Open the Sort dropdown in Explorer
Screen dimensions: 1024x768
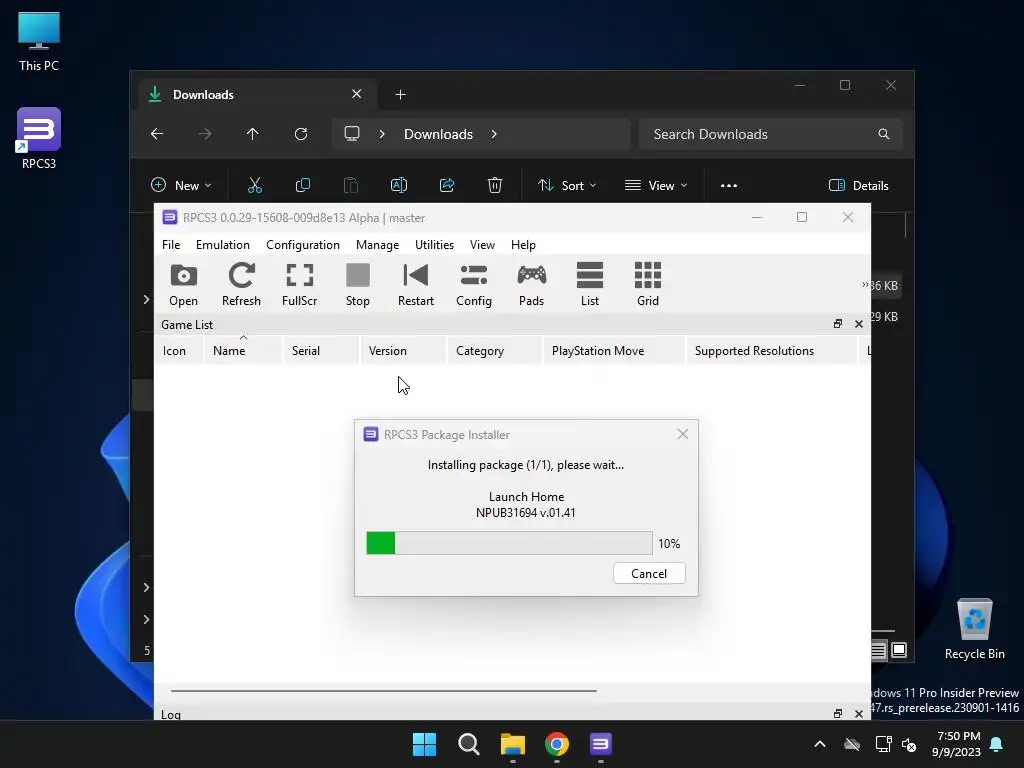(x=567, y=185)
